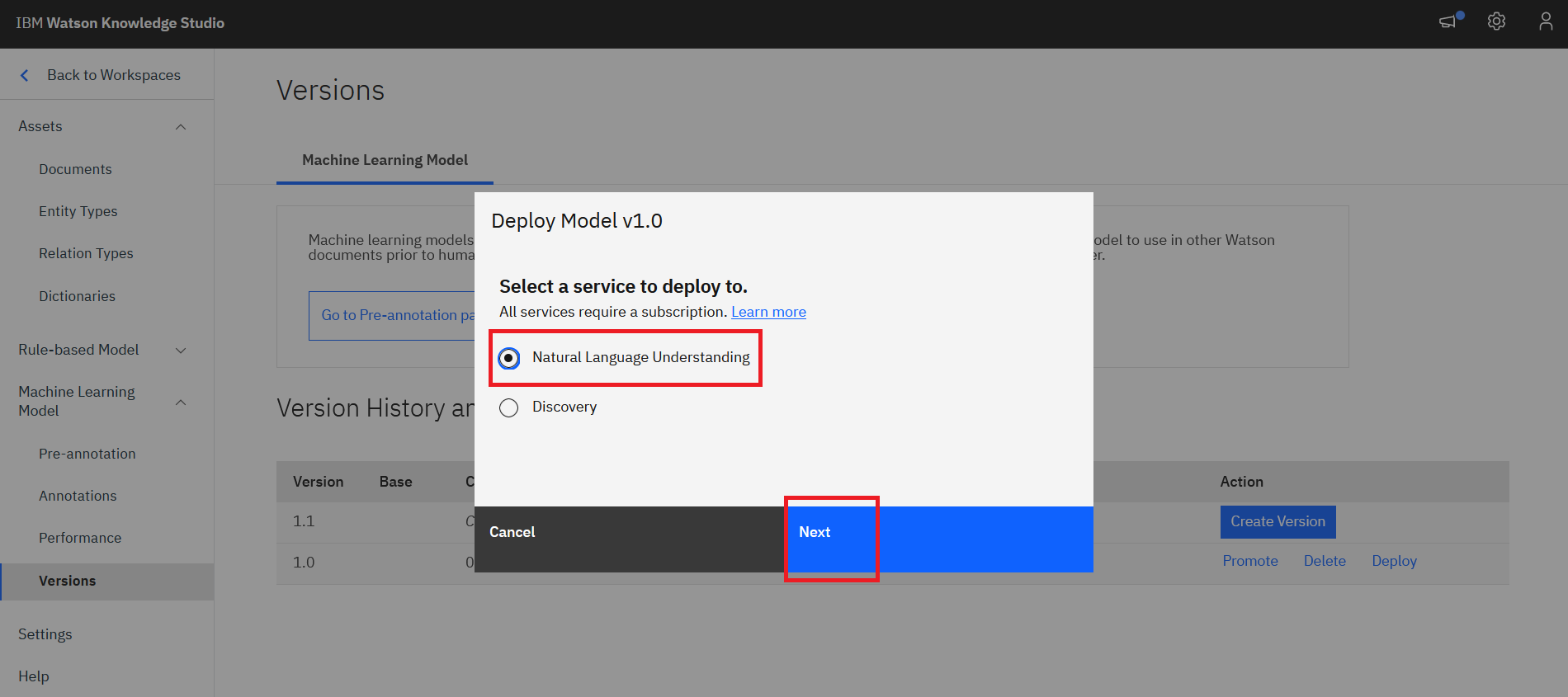Select Versions in the sidebar
1568x697 pixels.
(x=107, y=582)
